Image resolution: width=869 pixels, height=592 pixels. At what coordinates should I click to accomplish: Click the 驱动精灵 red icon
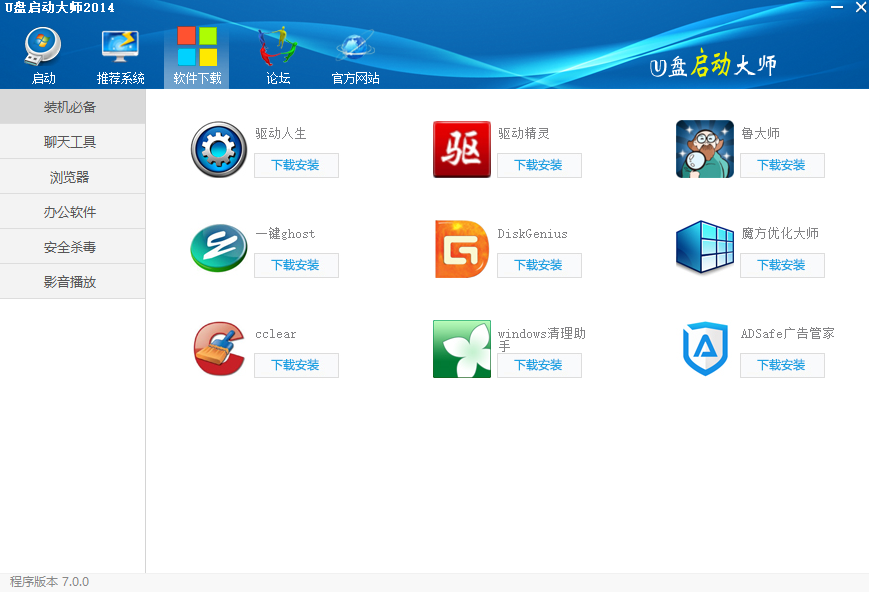tap(462, 150)
